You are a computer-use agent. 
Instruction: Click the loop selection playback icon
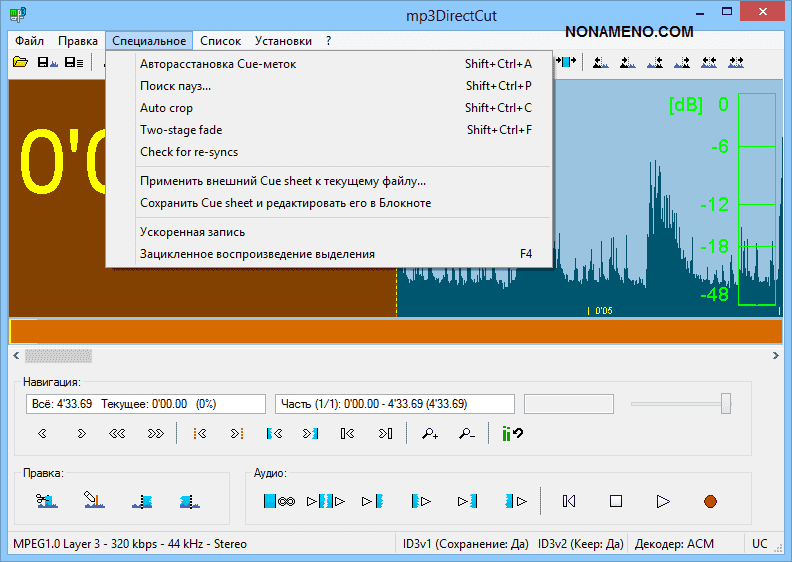click(x=278, y=500)
